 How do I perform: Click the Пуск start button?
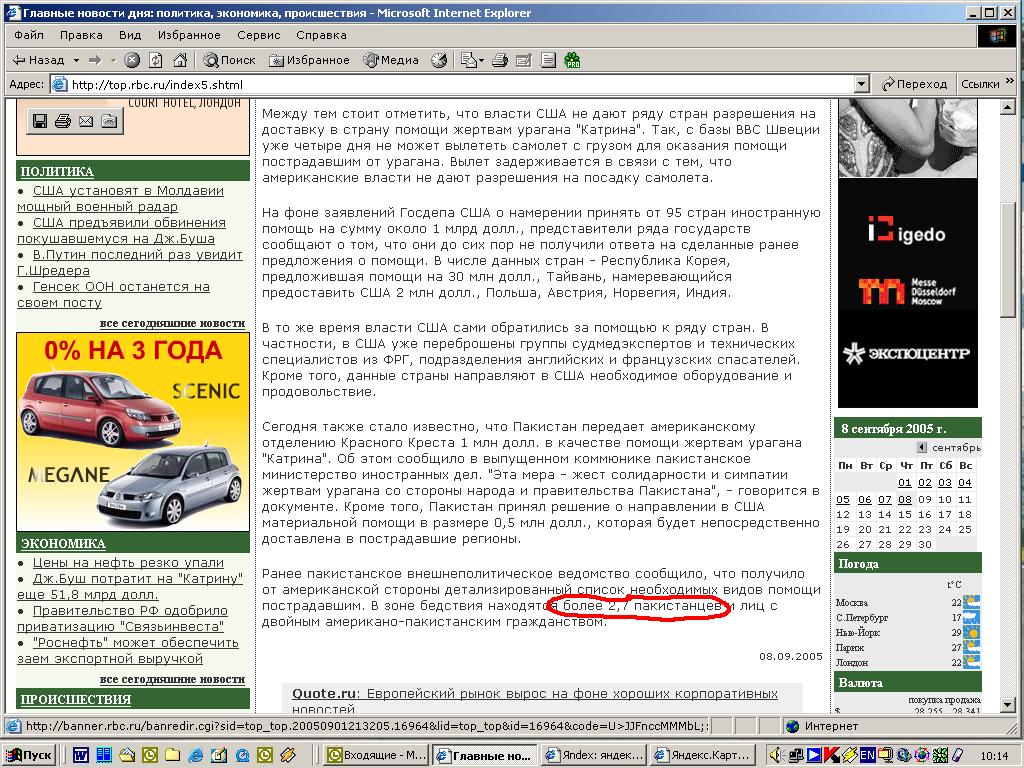point(29,755)
